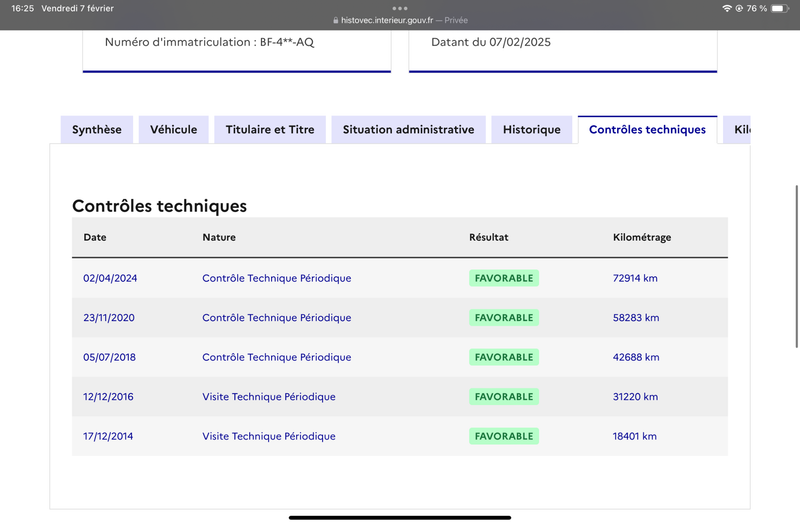Tap the home indicator bar

[x=400, y=517]
